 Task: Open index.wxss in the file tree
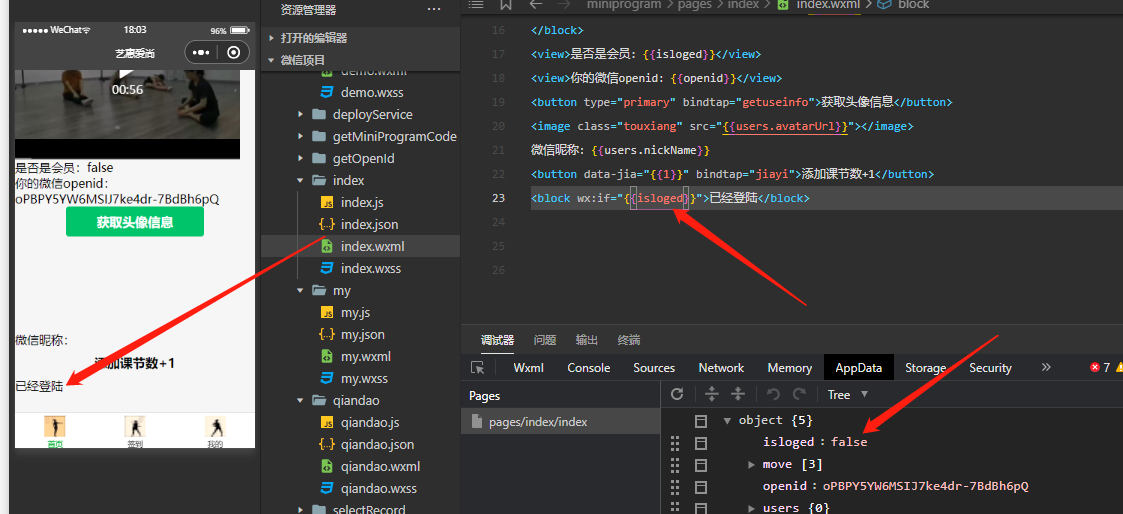tap(371, 268)
